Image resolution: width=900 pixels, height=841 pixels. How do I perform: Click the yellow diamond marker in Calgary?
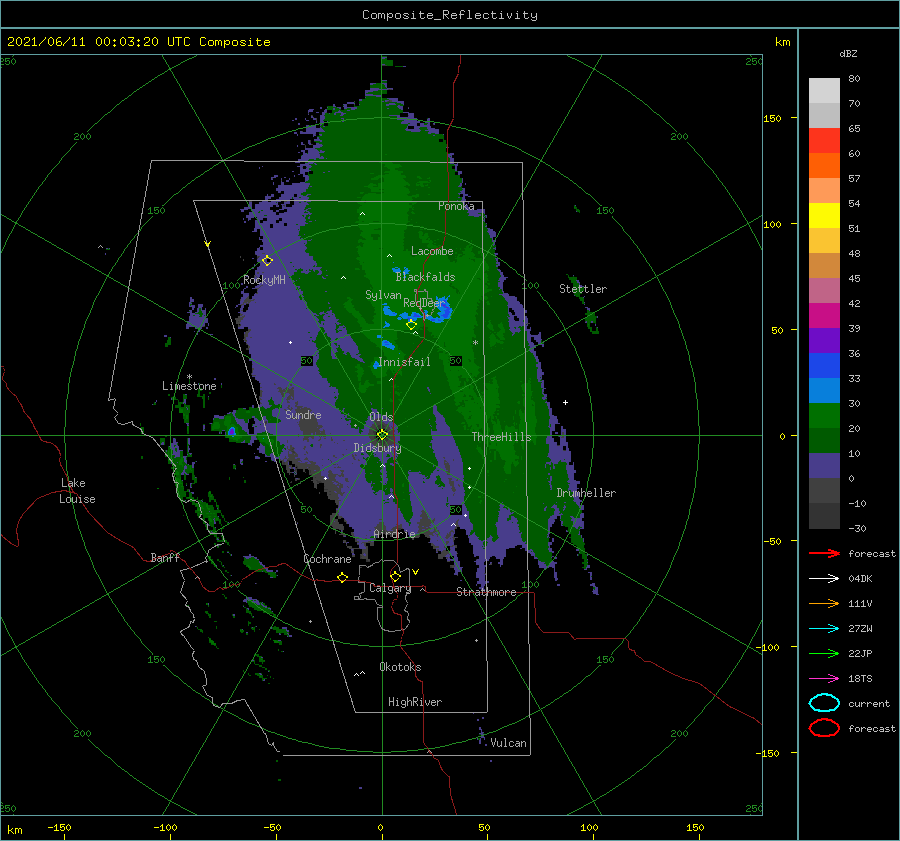pos(395,576)
